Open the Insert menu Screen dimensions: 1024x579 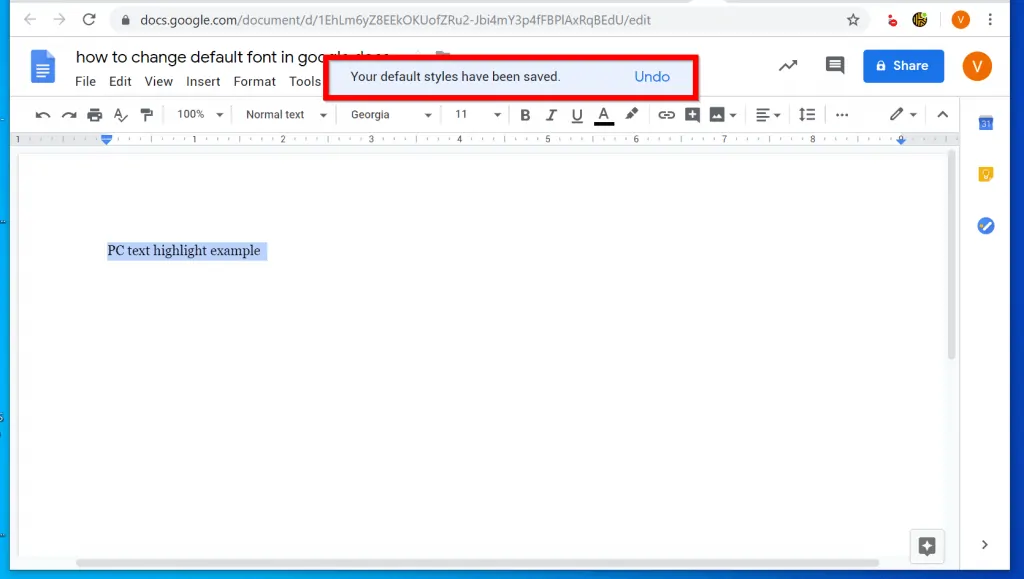click(x=203, y=81)
